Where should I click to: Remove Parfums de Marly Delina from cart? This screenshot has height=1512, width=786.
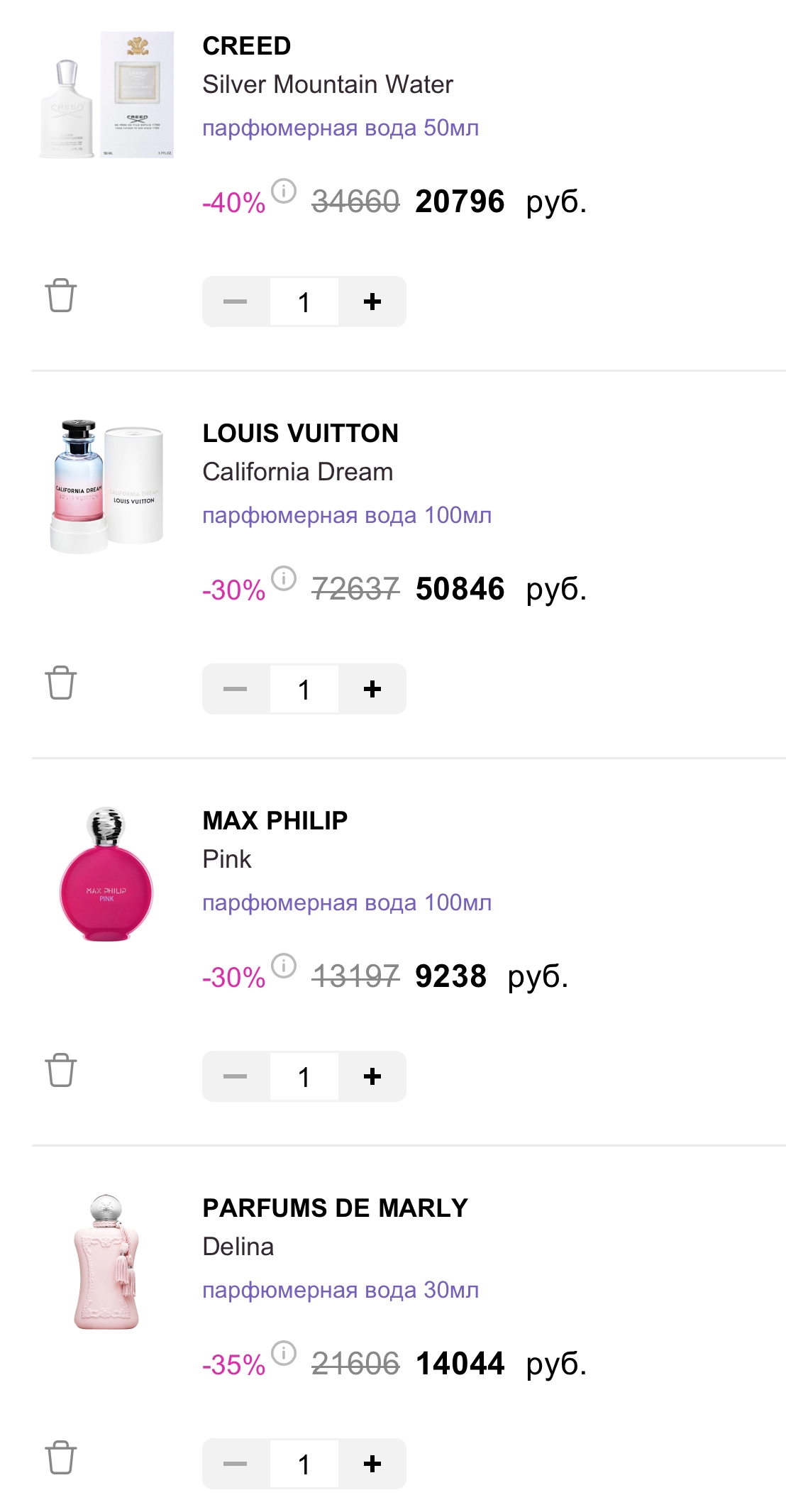pos(61,1457)
